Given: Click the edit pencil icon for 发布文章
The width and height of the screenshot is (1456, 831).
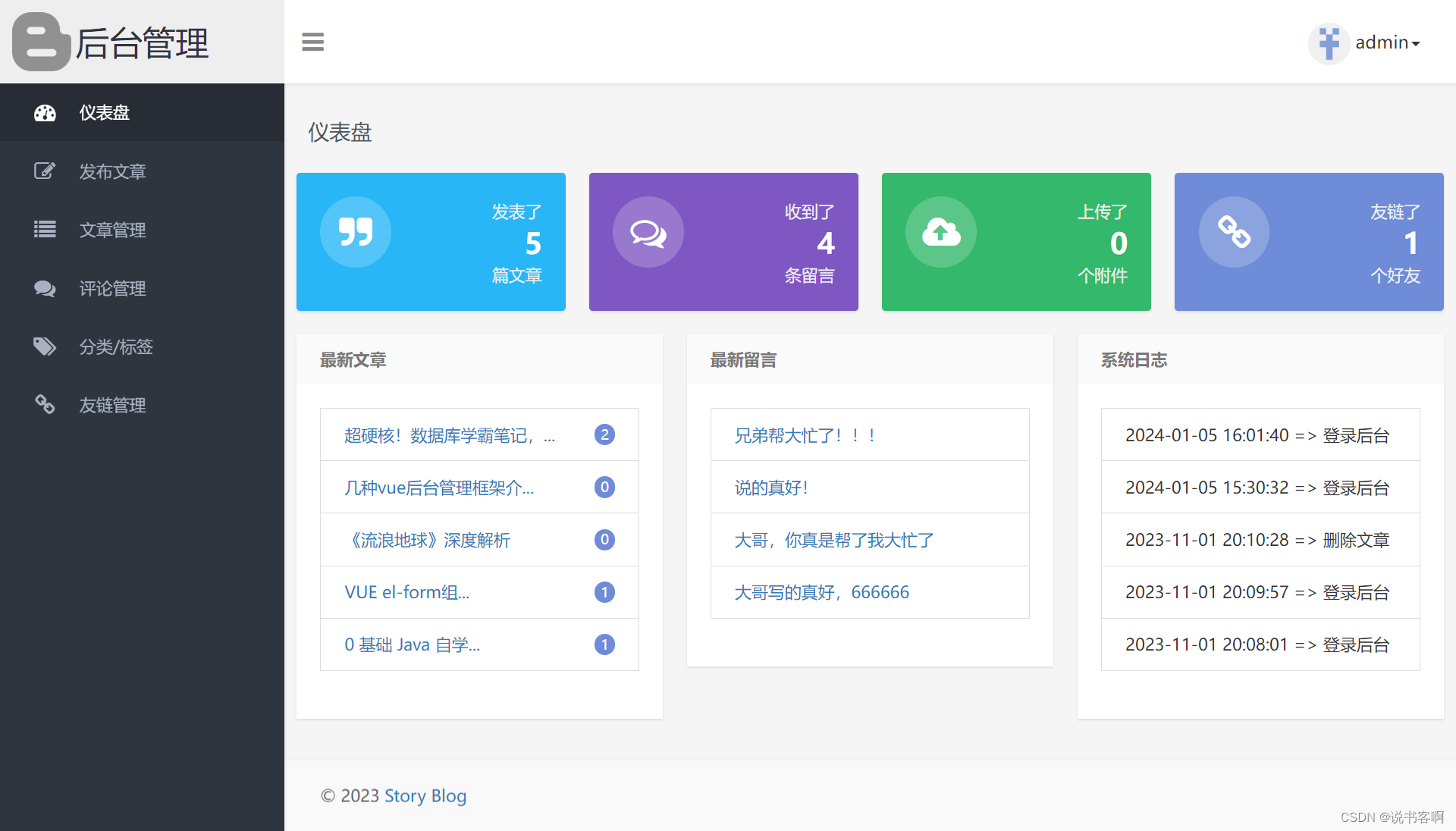Looking at the screenshot, I should (45, 171).
